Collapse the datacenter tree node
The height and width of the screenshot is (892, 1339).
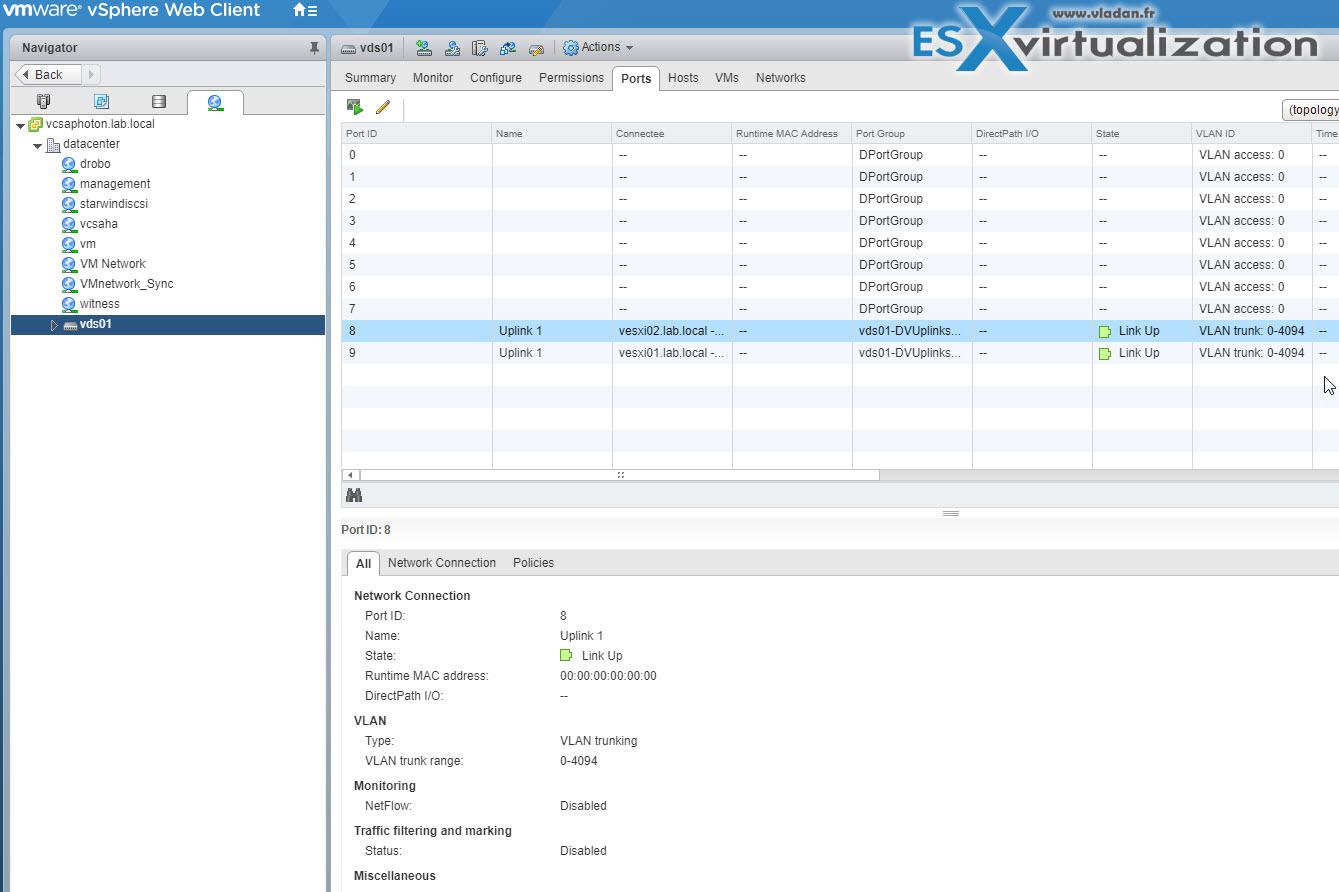(37, 145)
